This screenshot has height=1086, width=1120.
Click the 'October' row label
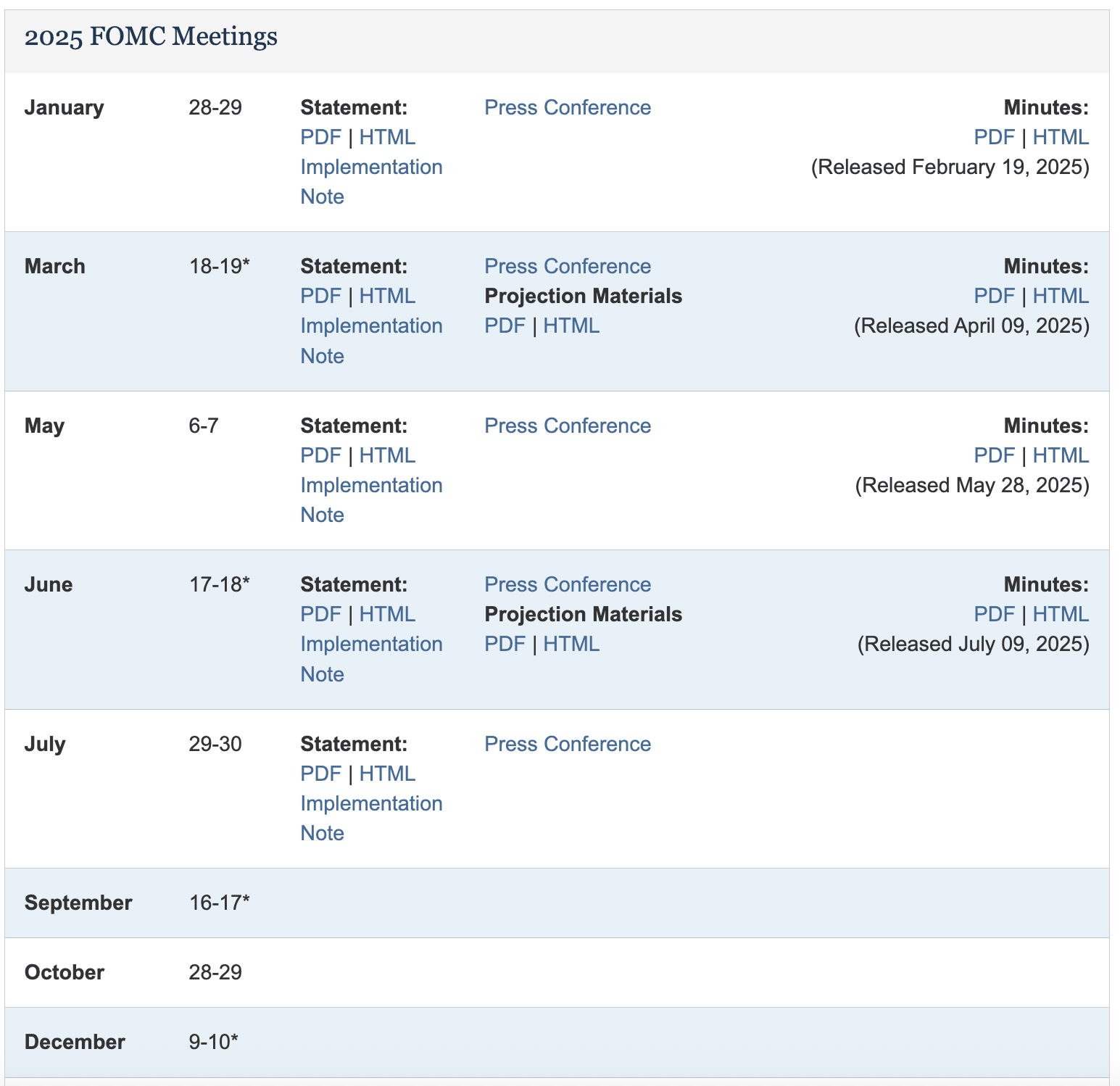click(65, 972)
